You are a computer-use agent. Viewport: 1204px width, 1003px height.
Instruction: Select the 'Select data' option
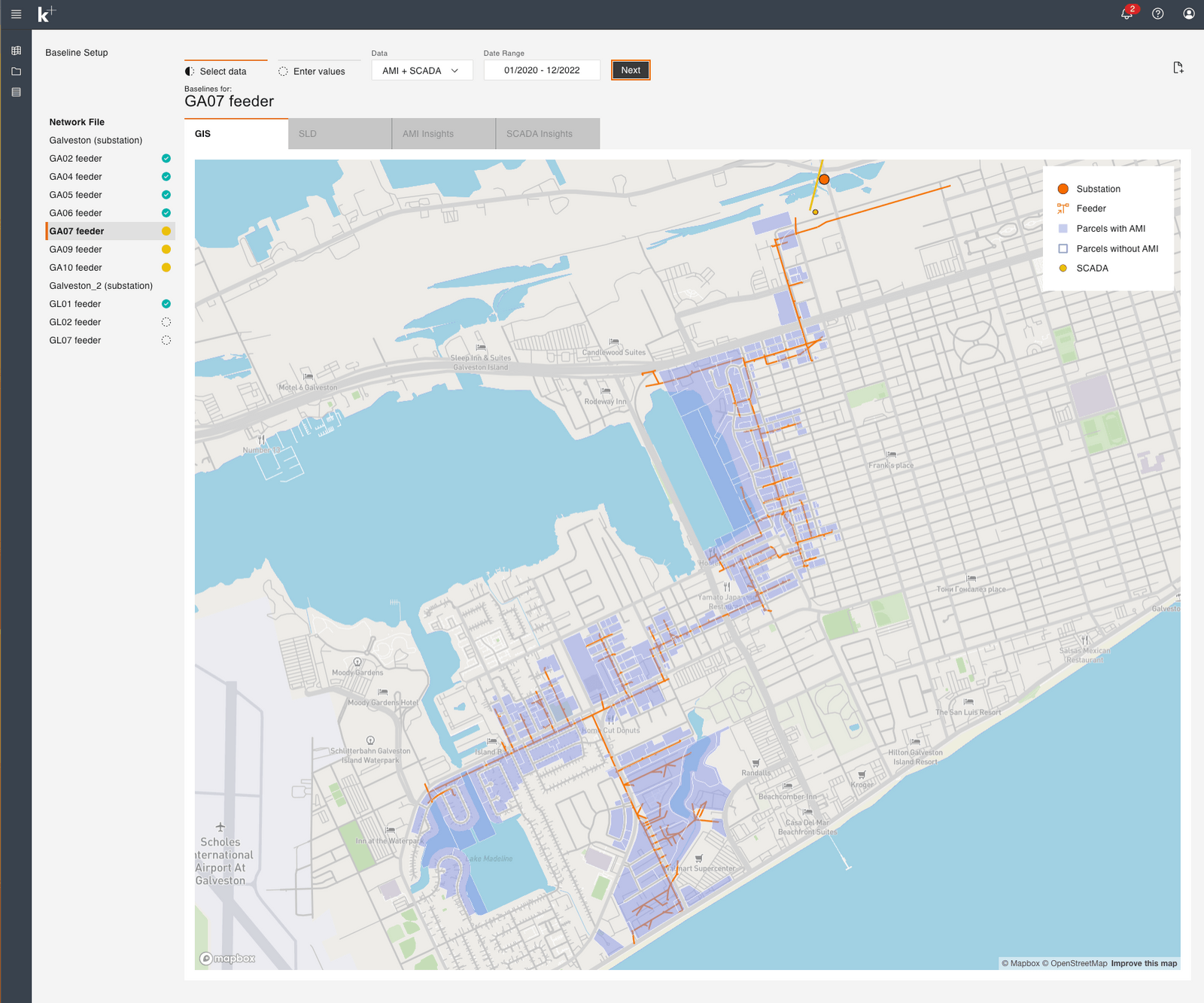pos(216,71)
